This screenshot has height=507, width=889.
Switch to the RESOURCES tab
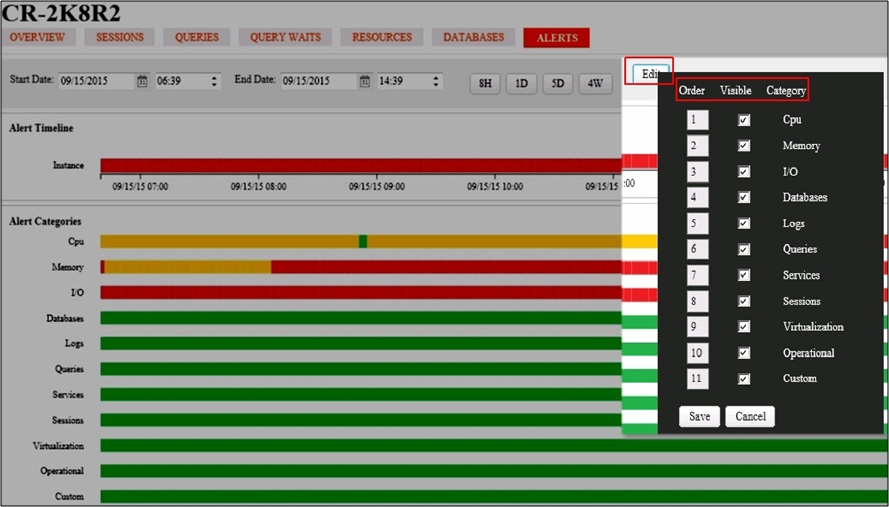coord(382,37)
